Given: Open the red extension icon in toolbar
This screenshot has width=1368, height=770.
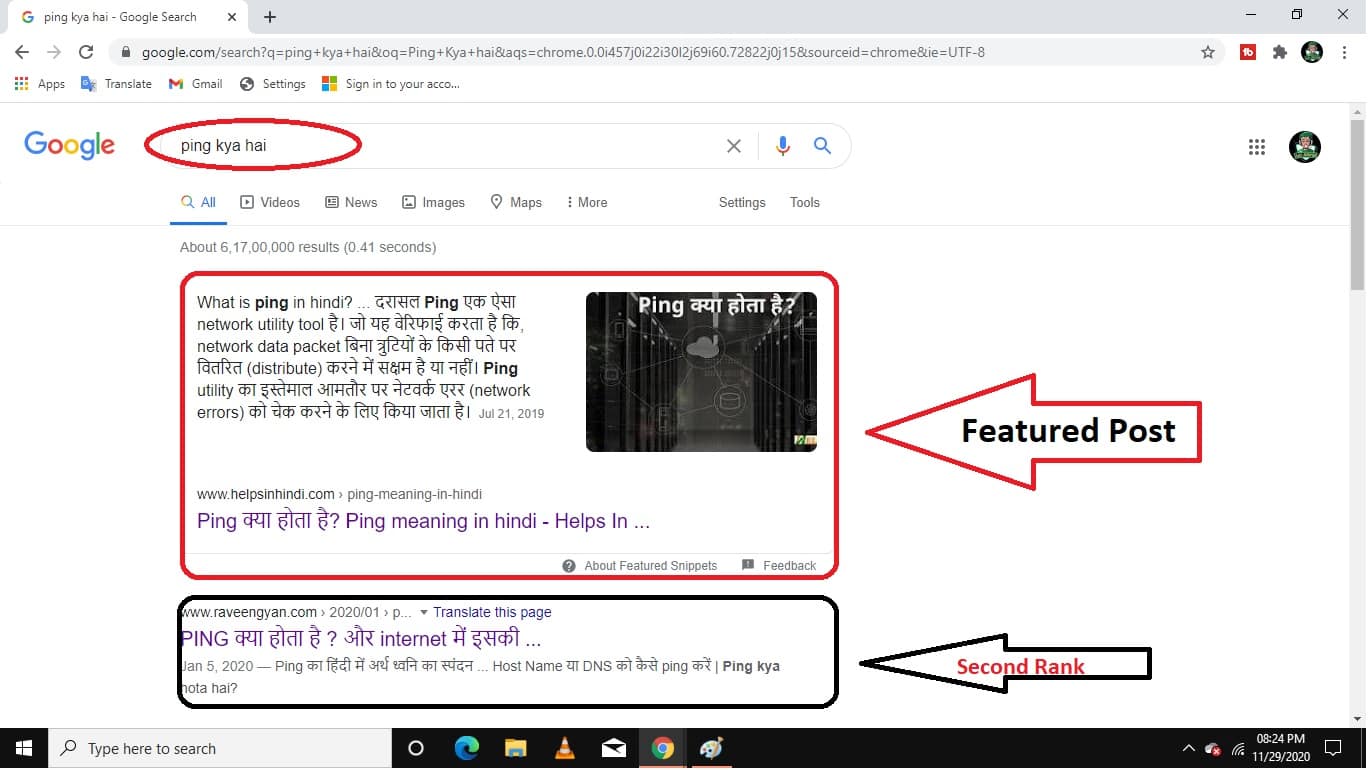Looking at the screenshot, I should click(1248, 52).
